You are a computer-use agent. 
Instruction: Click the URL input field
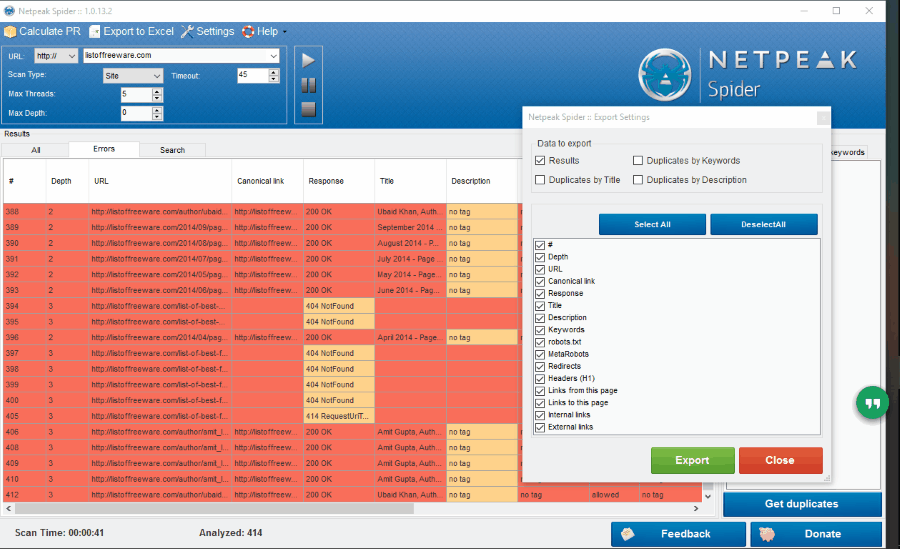point(175,56)
